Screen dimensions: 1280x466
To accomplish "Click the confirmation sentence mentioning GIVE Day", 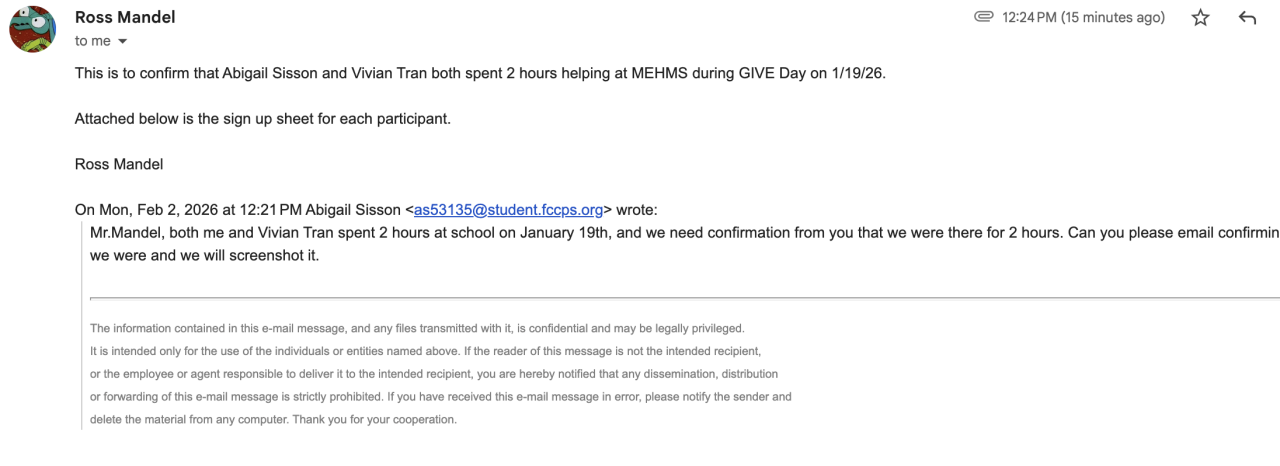I will click(480, 74).
